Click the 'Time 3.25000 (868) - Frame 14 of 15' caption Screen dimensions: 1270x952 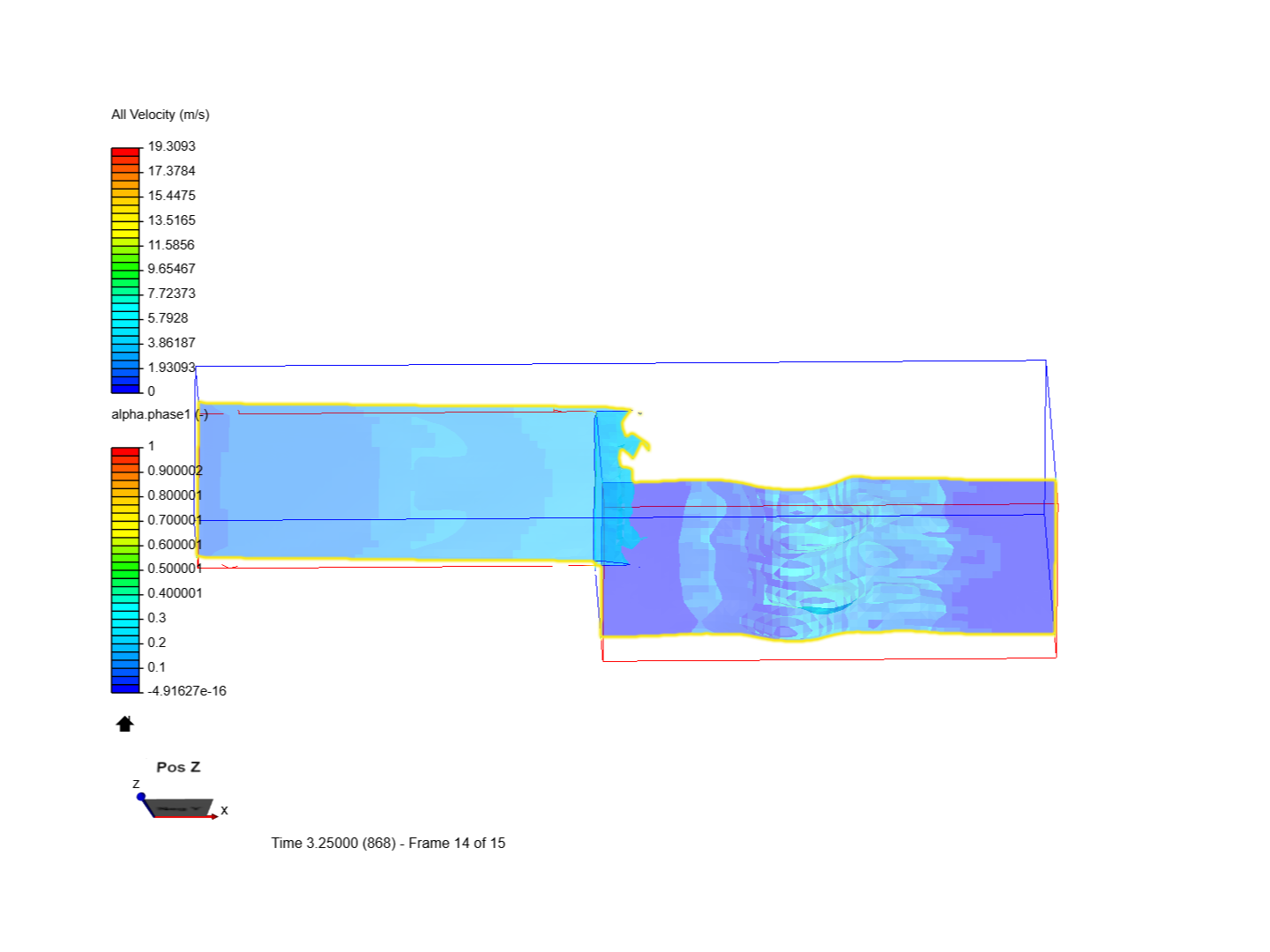coord(388,844)
